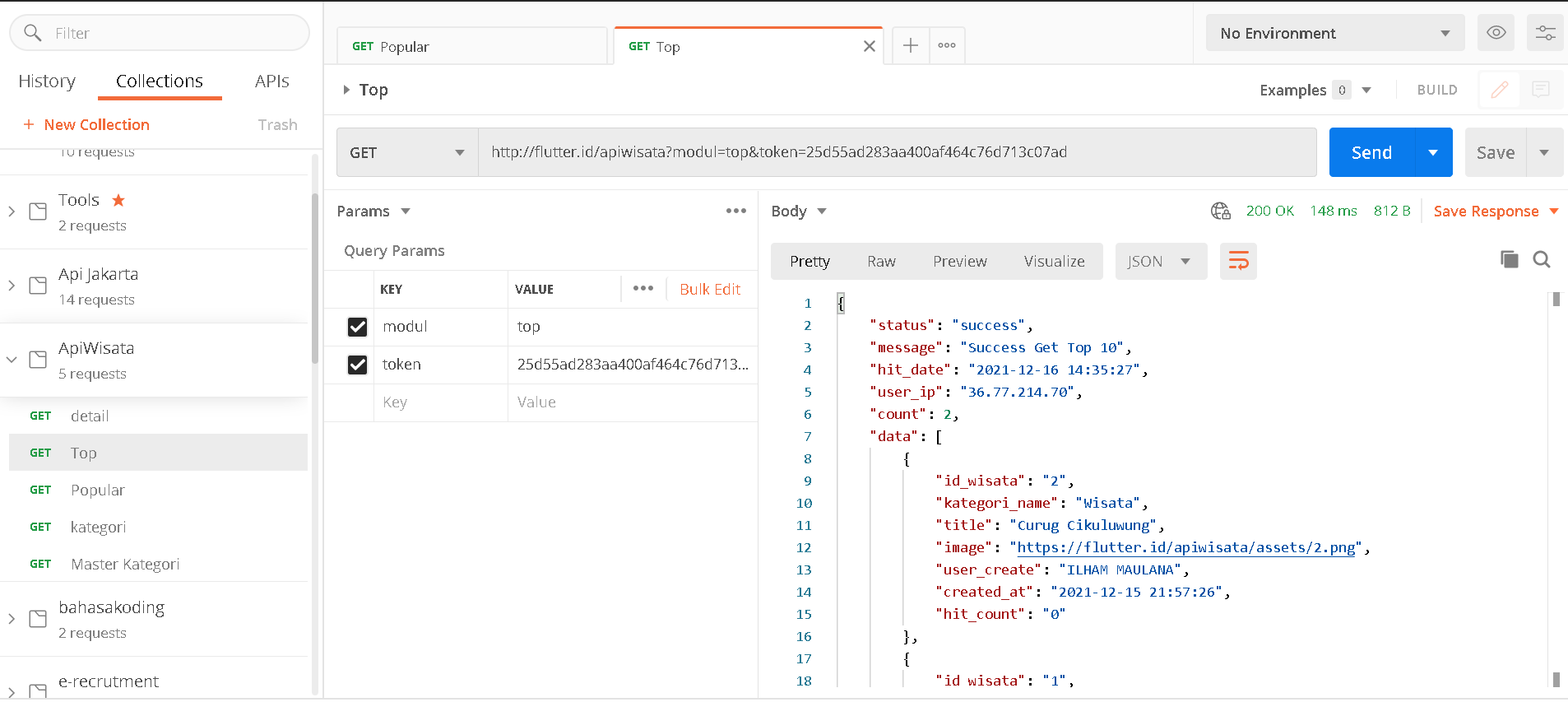This screenshot has width=1568, height=702.
Task: Click the plus icon of New Collection
Action: (29, 124)
